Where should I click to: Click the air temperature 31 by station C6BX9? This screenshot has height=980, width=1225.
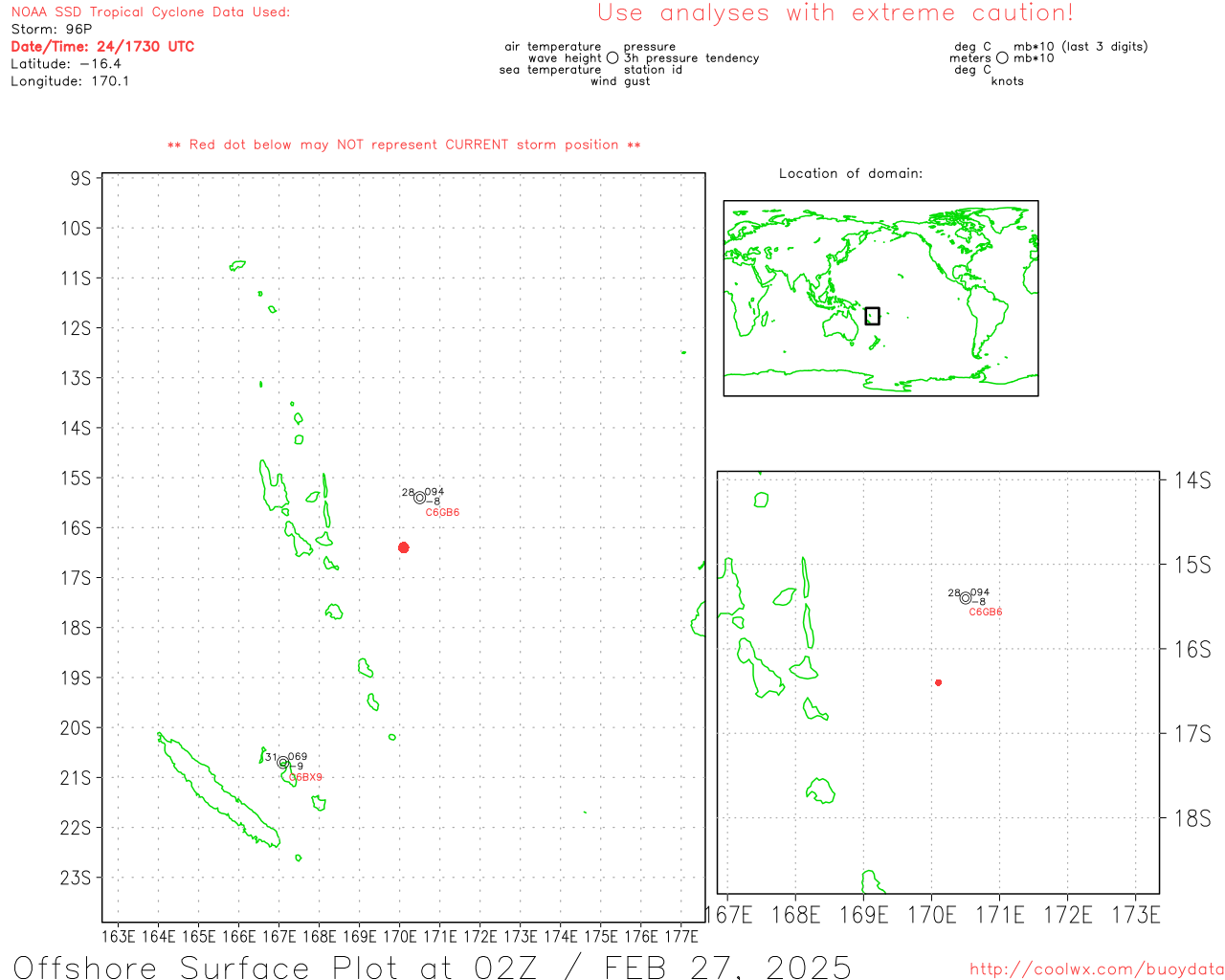click(x=271, y=757)
